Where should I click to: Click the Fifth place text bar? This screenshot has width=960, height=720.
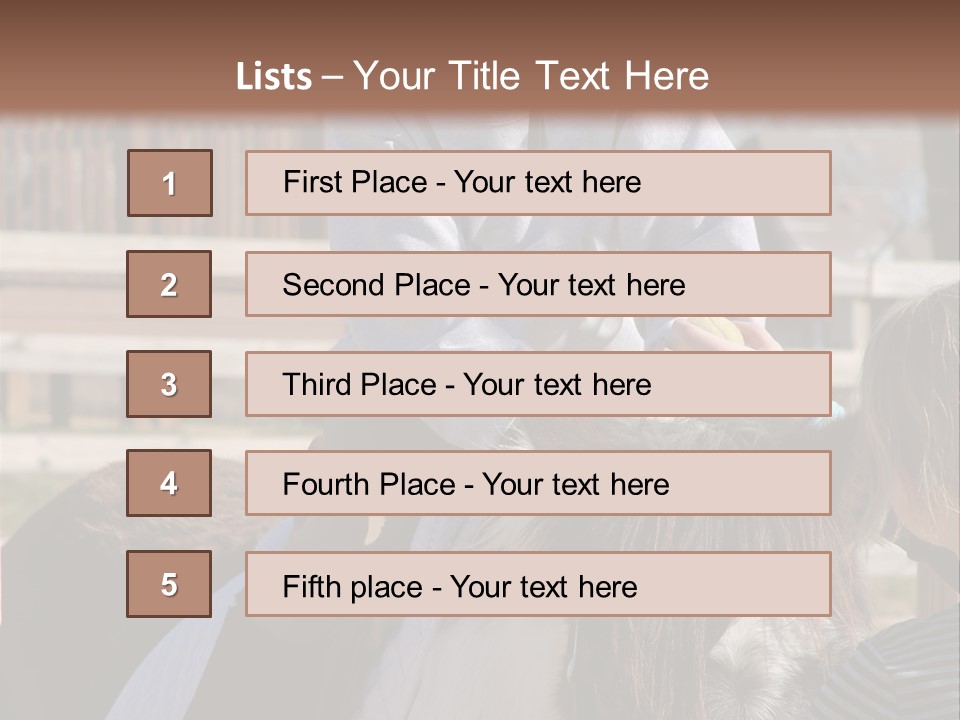click(x=538, y=584)
